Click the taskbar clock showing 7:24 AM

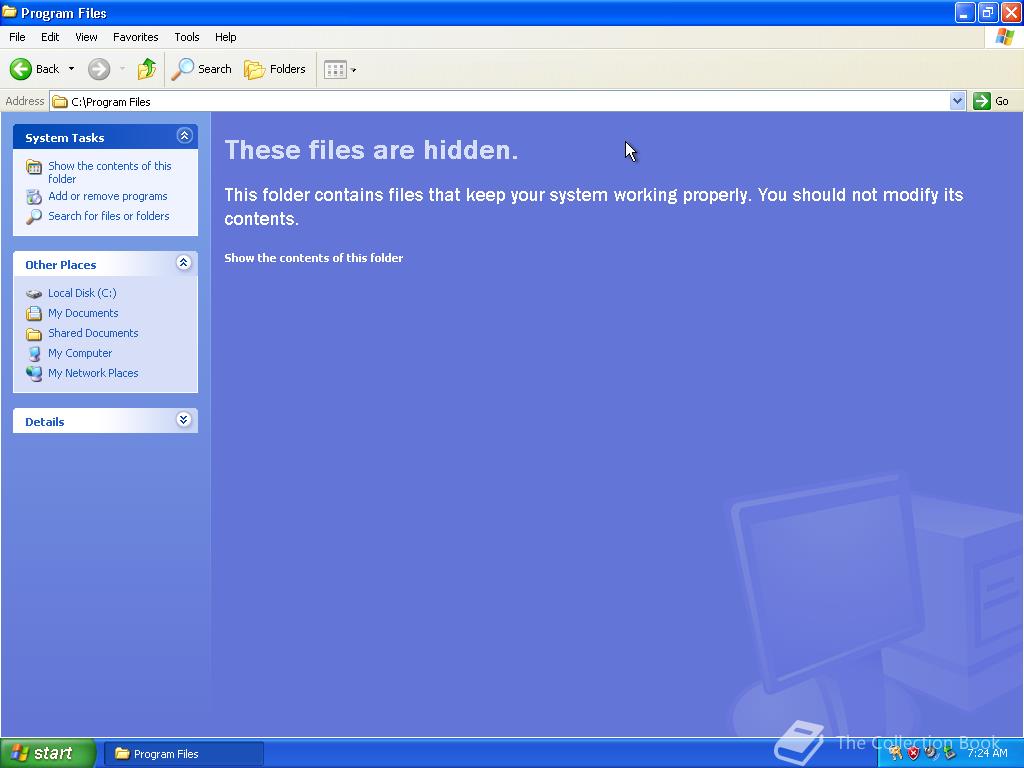987,753
